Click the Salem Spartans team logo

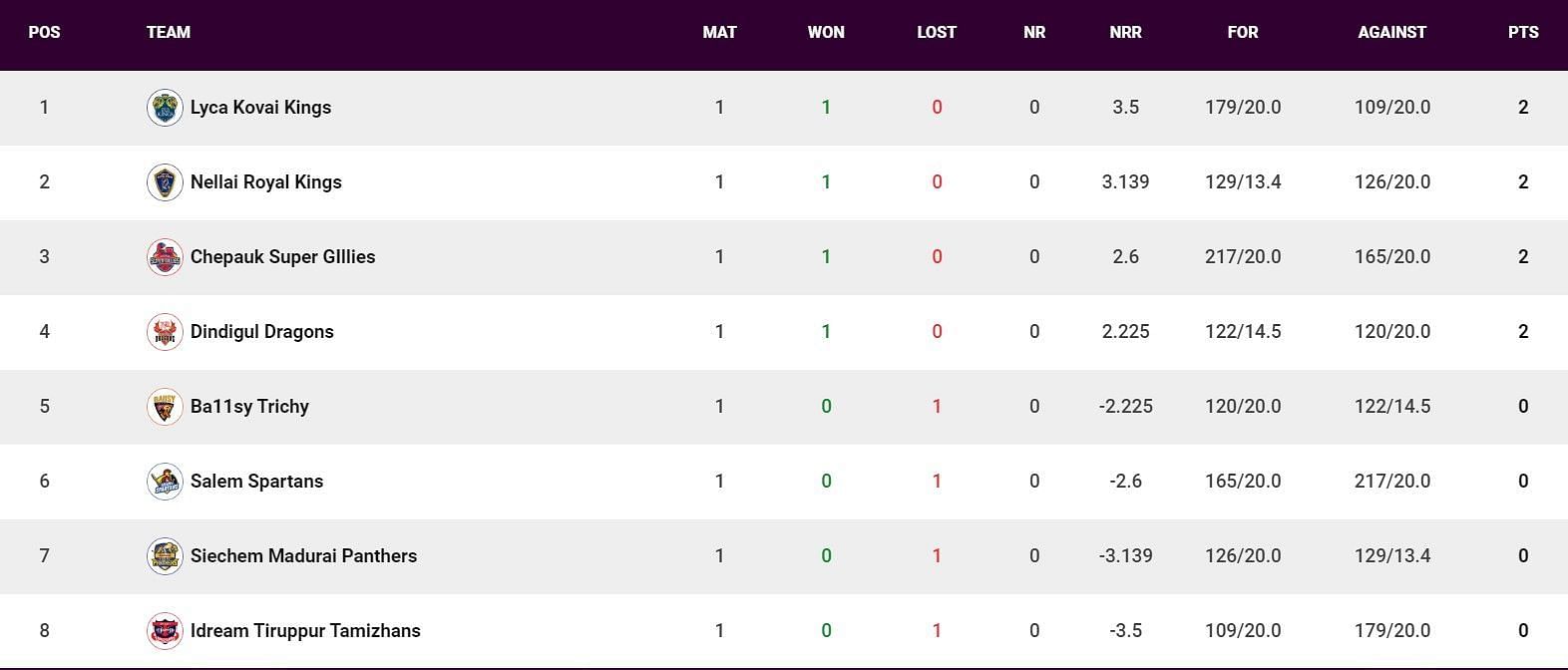(165, 482)
